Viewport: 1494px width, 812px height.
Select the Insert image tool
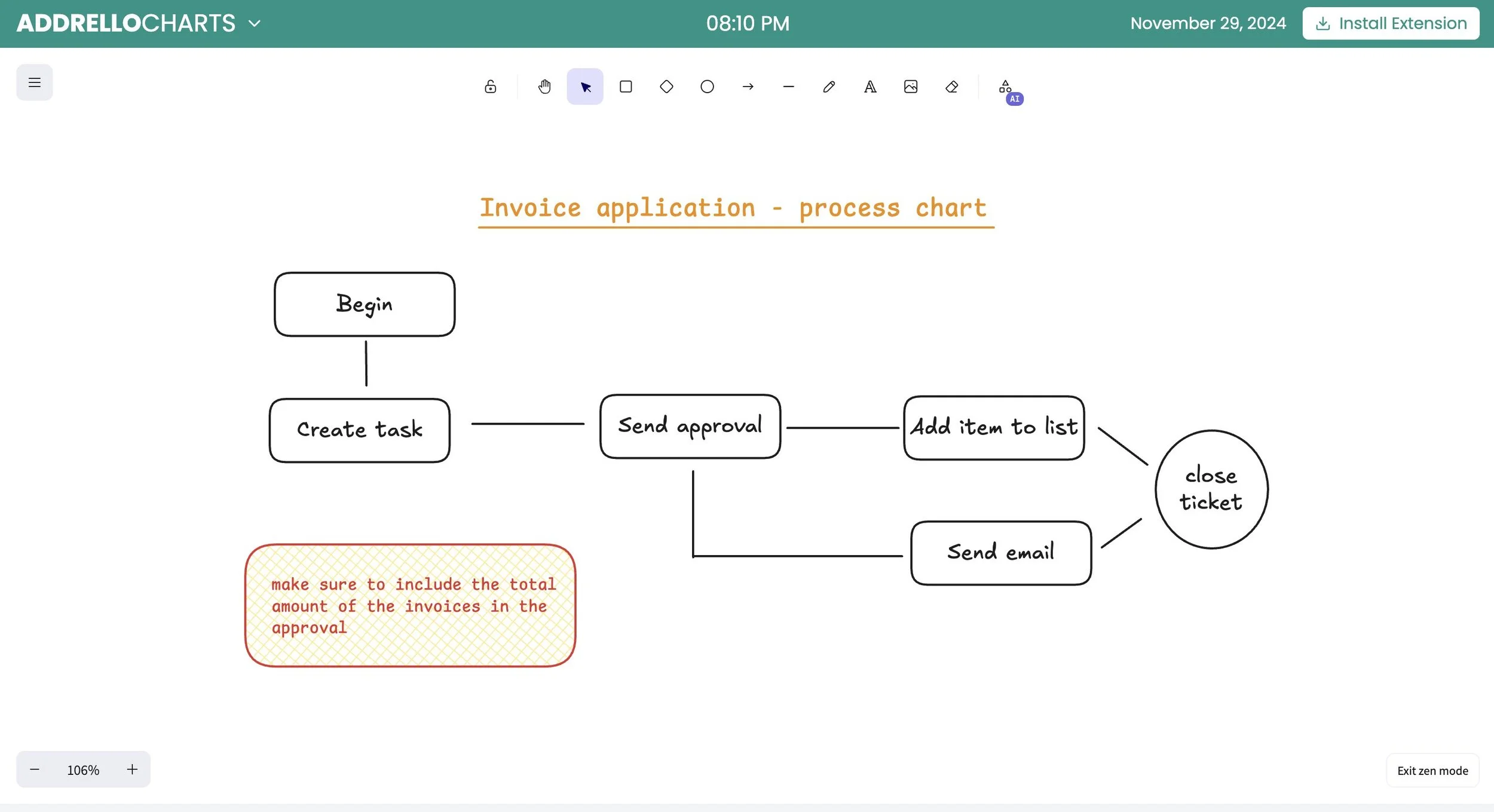pyautogui.click(x=911, y=87)
